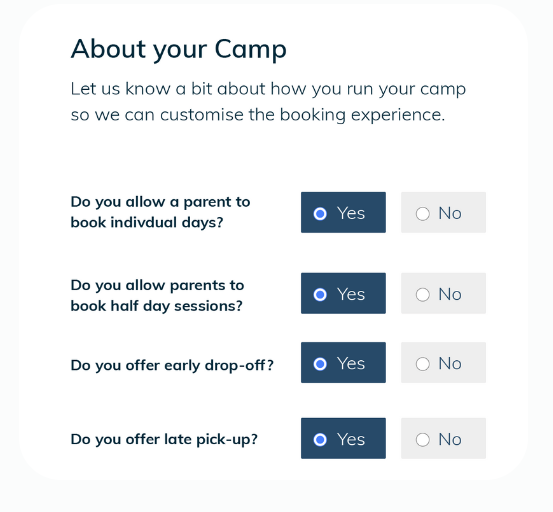Tick the empty radio circle in individual days No
Screen dimensions: 553x512
click(423, 214)
